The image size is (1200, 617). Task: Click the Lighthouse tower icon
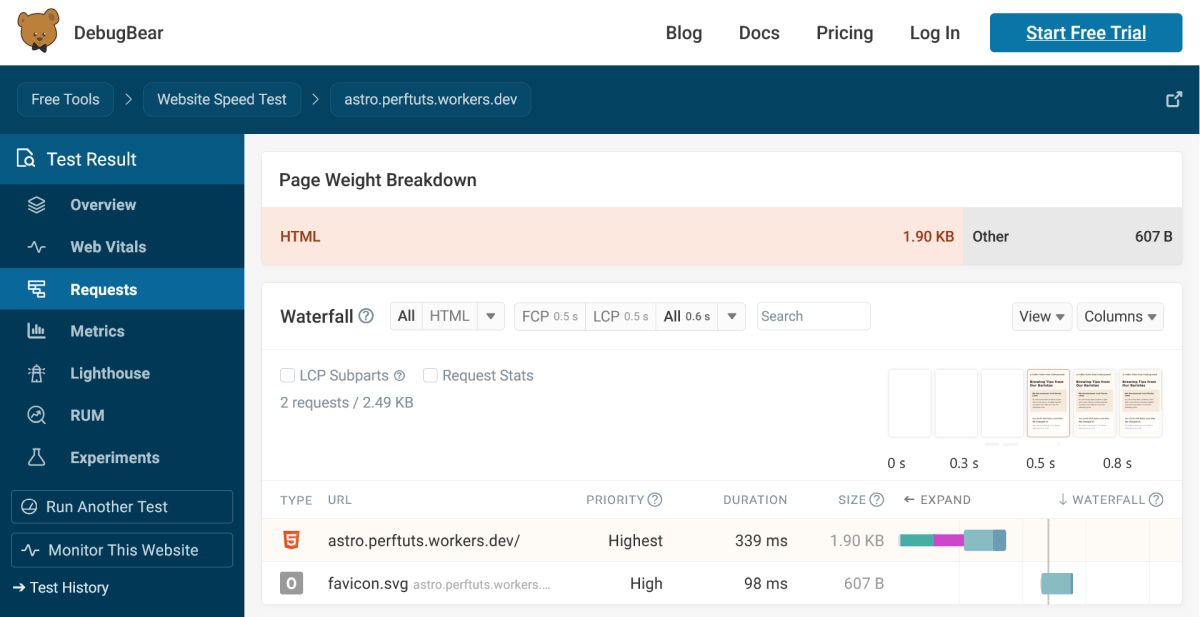(x=37, y=373)
